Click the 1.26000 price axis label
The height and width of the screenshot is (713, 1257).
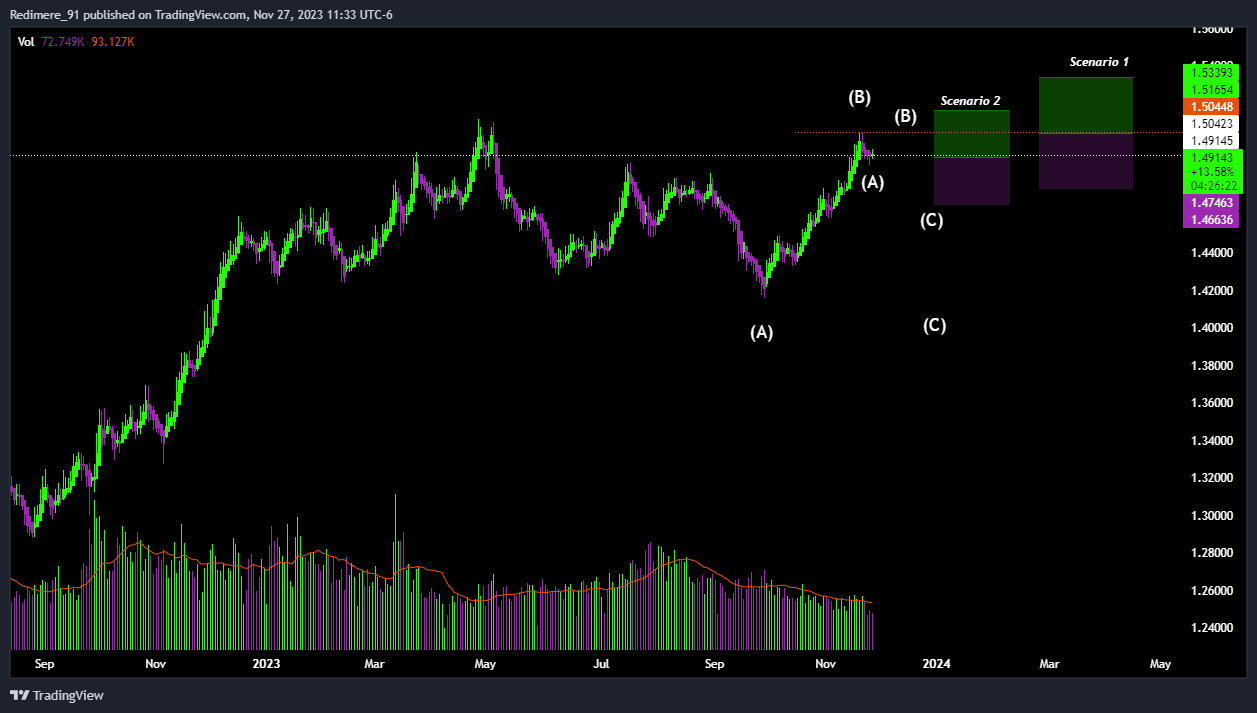1211,591
